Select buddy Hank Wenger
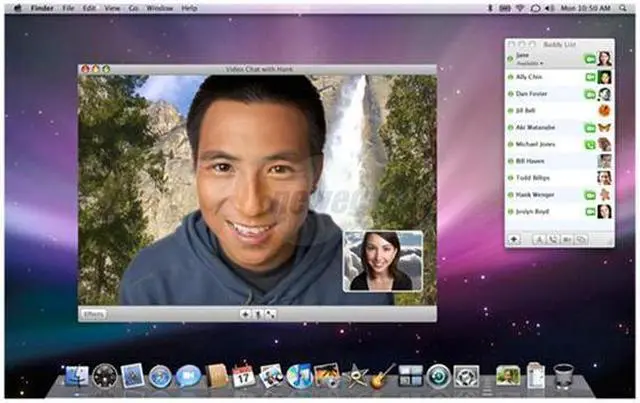Viewport: 640px width, 403px height. pyautogui.click(x=559, y=195)
